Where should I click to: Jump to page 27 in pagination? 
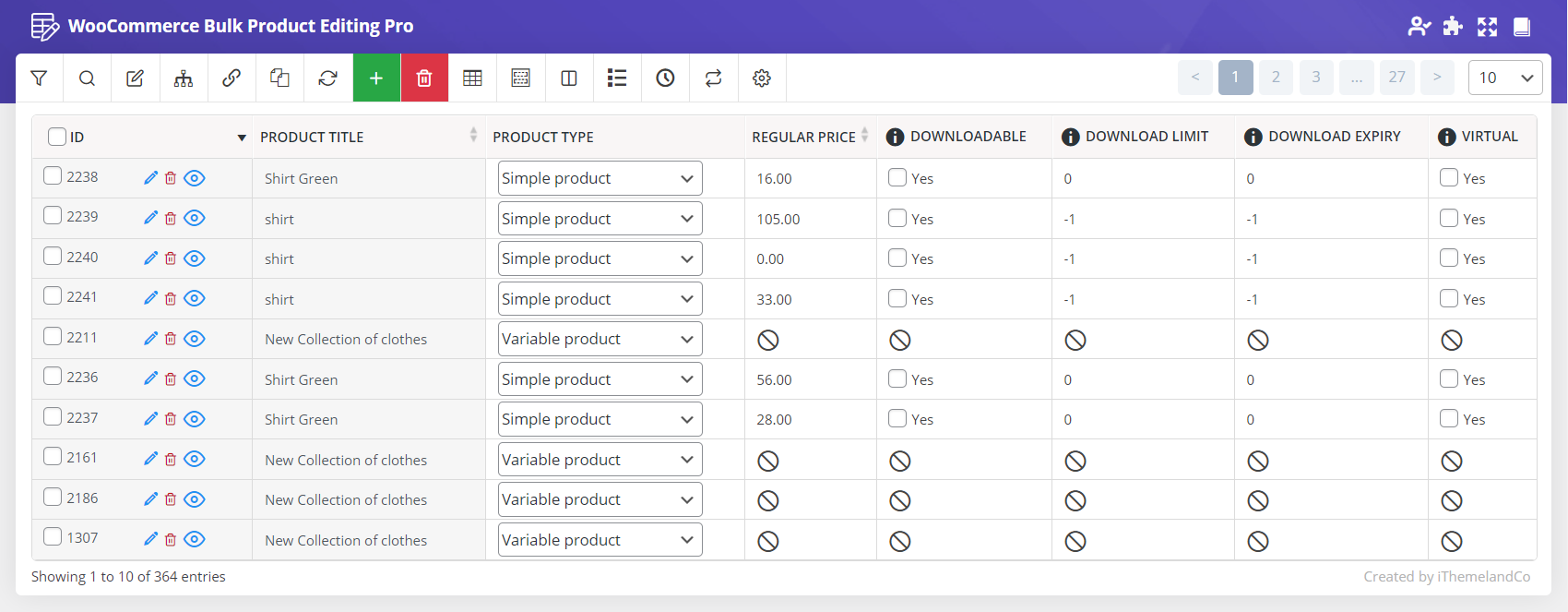tap(1396, 78)
